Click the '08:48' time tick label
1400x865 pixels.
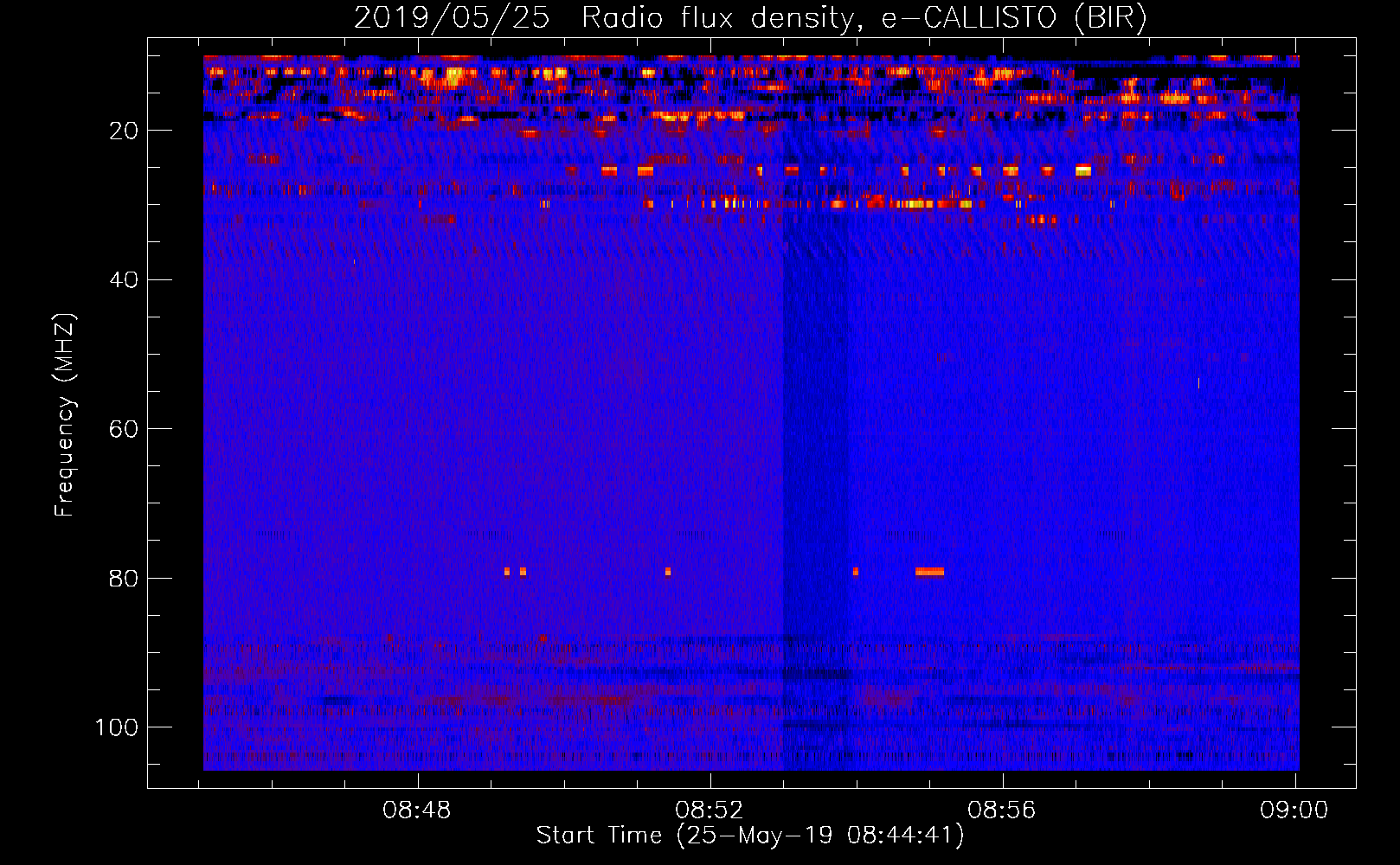tap(418, 811)
